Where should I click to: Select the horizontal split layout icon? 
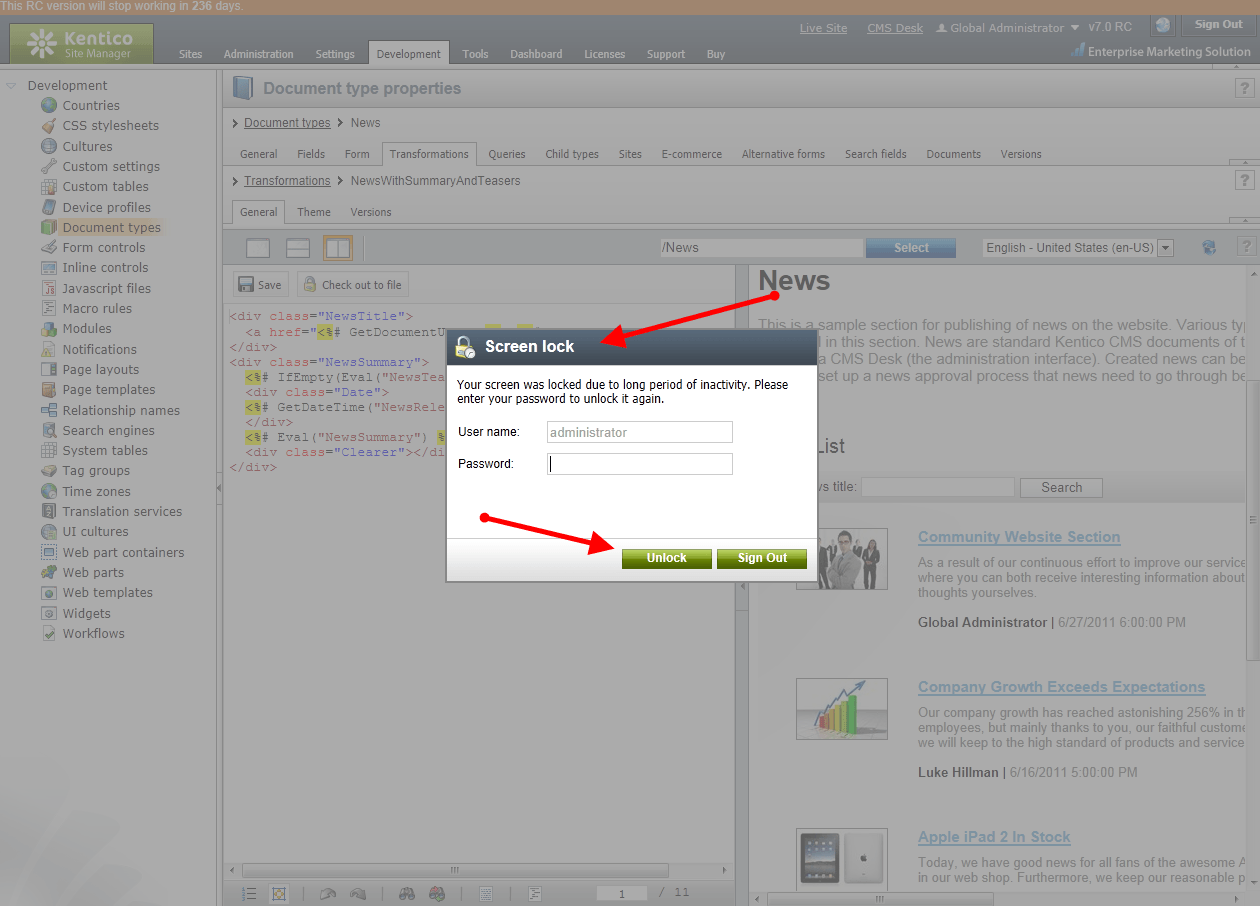pos(298,248)
